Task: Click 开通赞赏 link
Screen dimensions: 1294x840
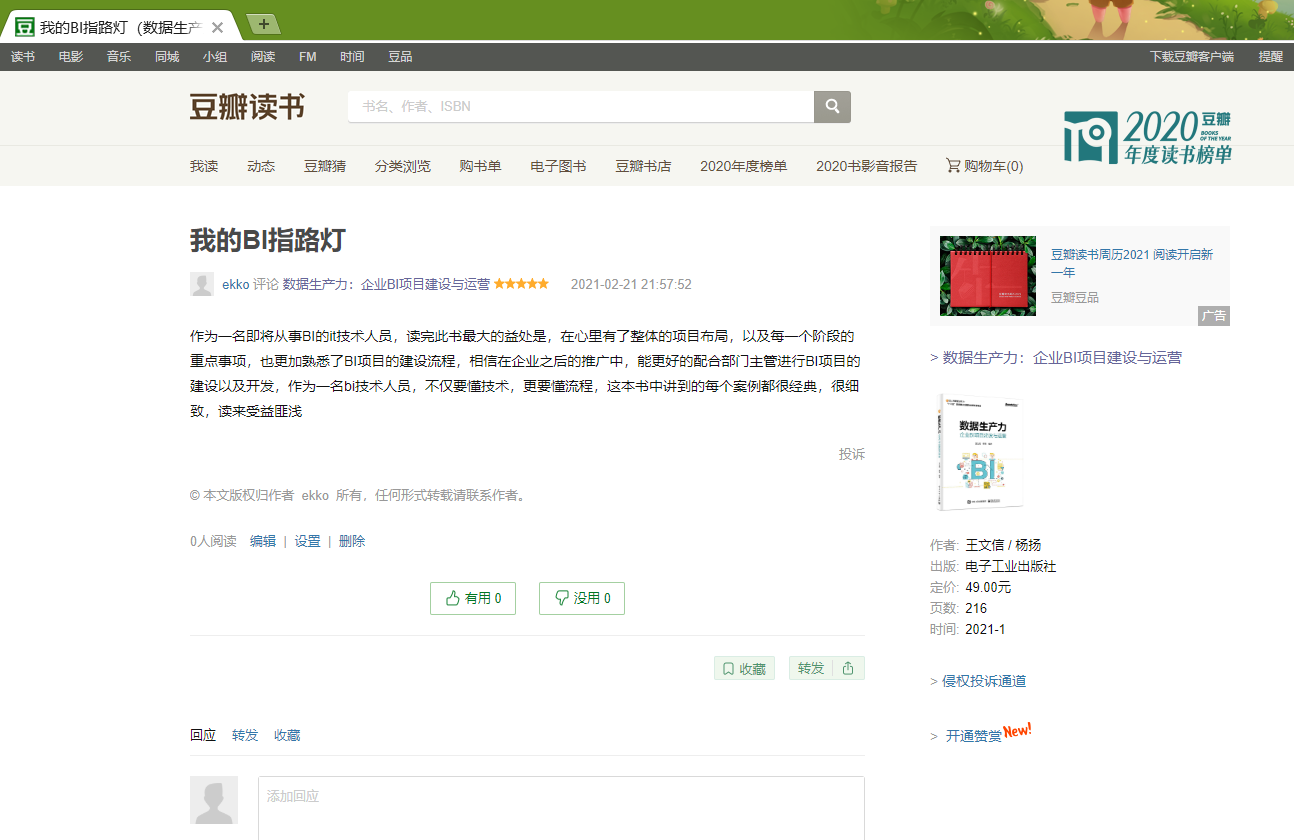Action: [x=974, y=736]
